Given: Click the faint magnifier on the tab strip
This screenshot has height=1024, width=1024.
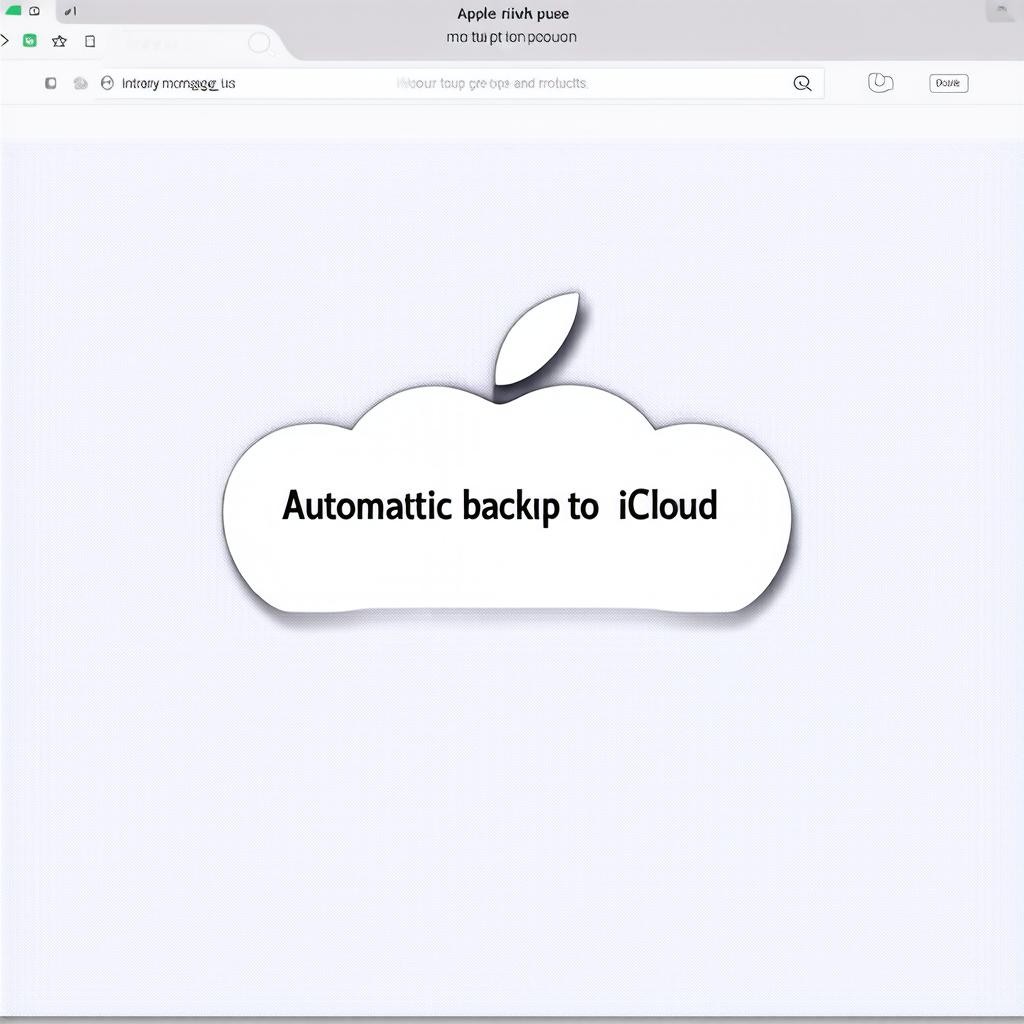Looking at the screenshot, I should point(259,43).
